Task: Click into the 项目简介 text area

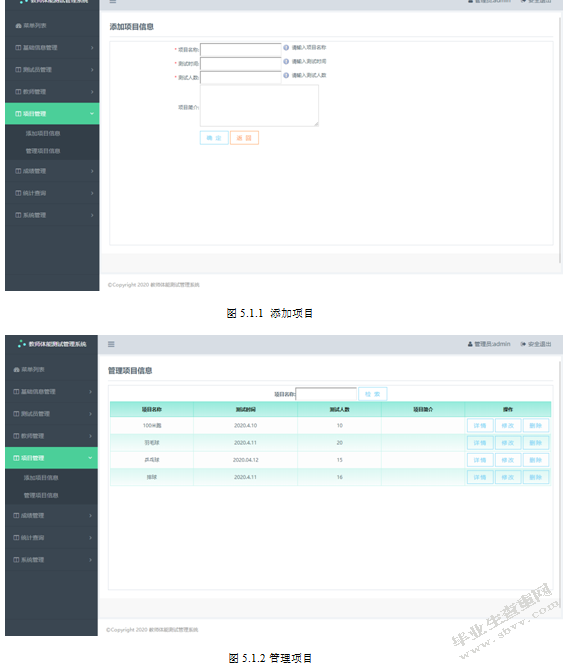Action: (259, 106)
